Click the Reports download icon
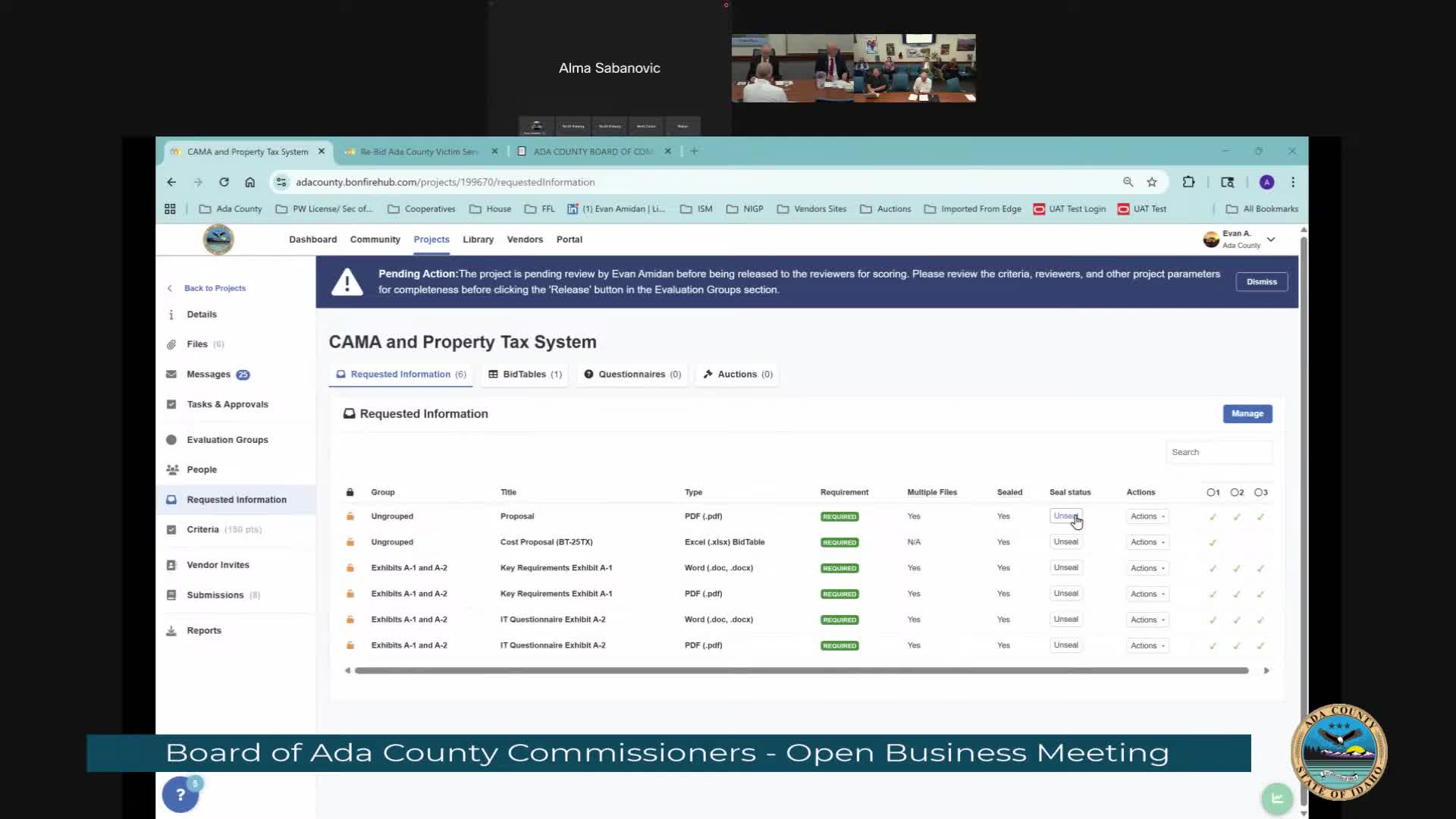The height and width of the screenshot is (819, 1456). 171,631
